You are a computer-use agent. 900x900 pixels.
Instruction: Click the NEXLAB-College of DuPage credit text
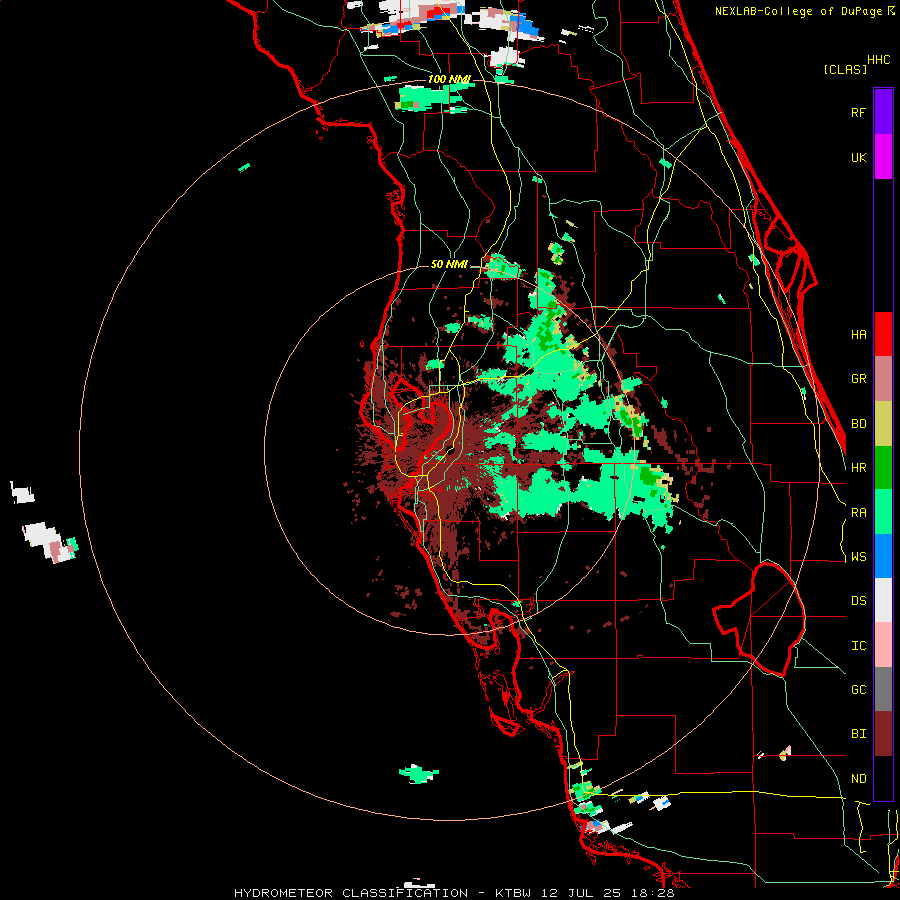tap(798, 11)
